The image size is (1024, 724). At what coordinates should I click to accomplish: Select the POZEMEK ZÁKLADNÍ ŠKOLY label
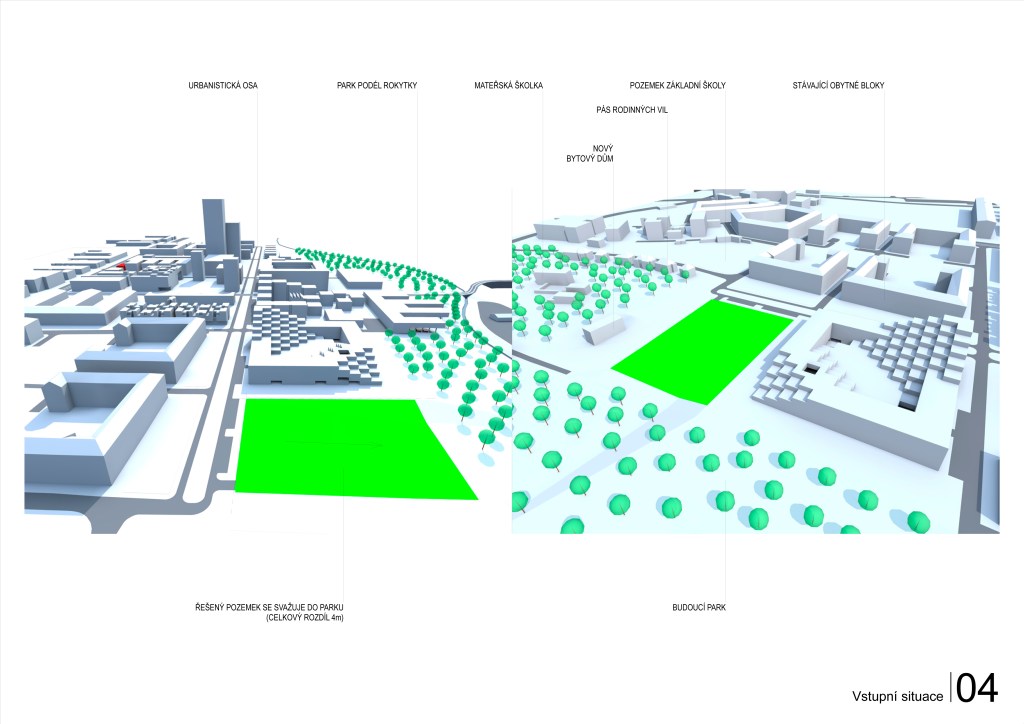click(x=677, y=86)
